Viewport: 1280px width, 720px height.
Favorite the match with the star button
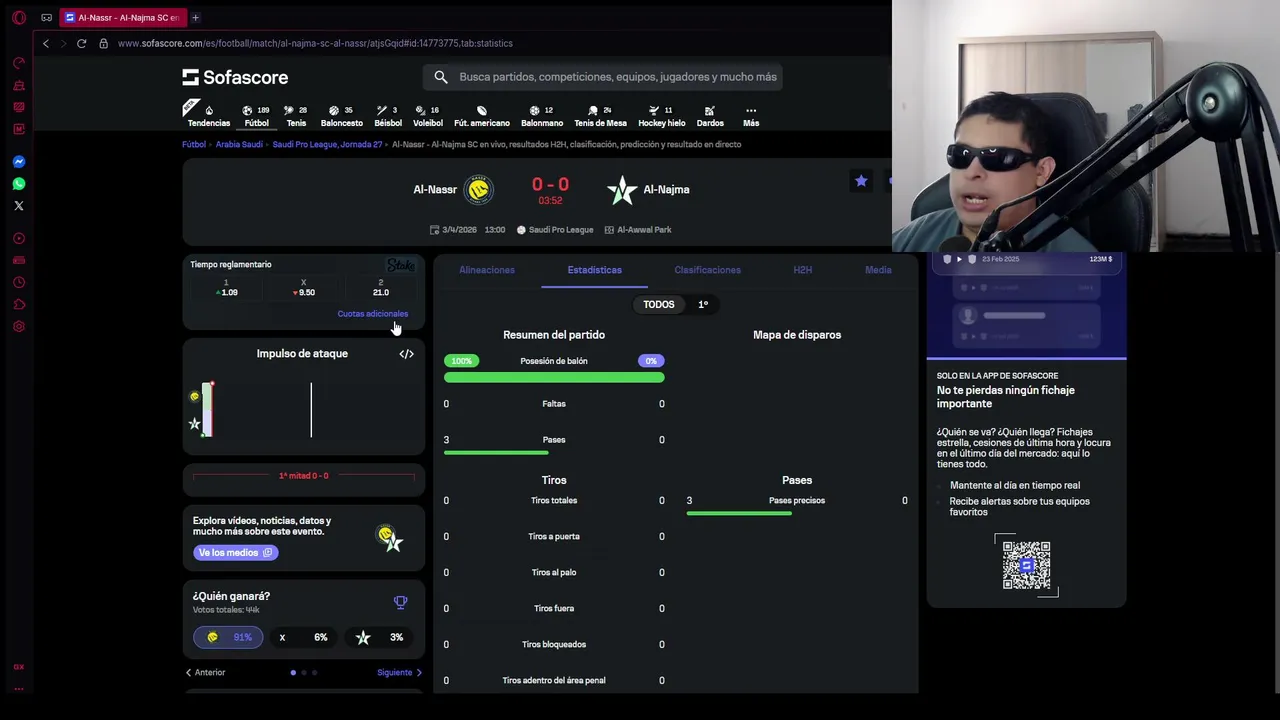(861, 181)
